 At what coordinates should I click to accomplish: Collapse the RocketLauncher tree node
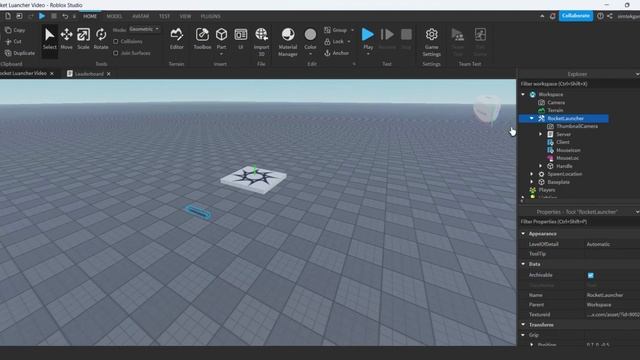[x=531, y=118]
